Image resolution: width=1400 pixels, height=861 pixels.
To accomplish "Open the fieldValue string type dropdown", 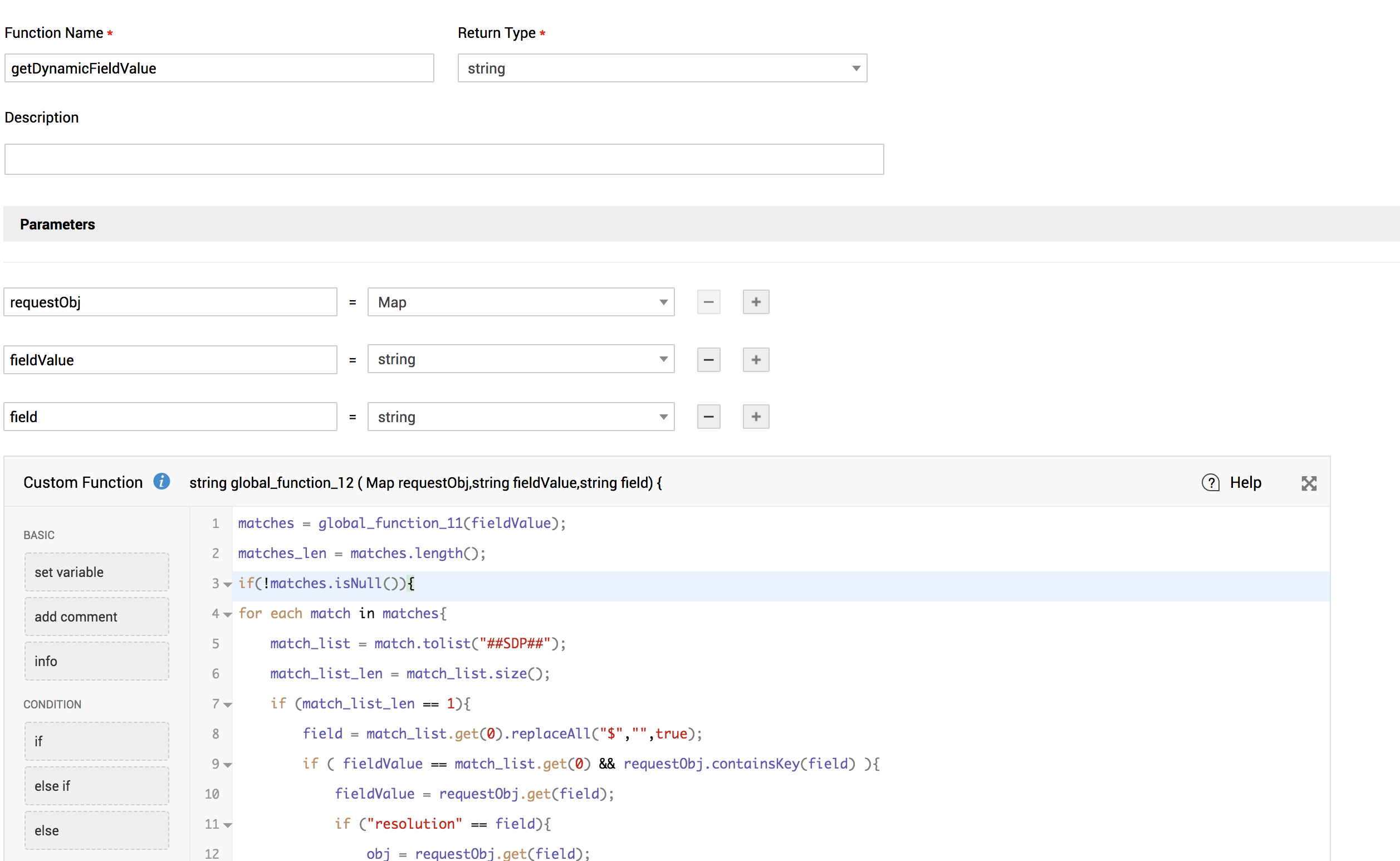I will point(520,359).
